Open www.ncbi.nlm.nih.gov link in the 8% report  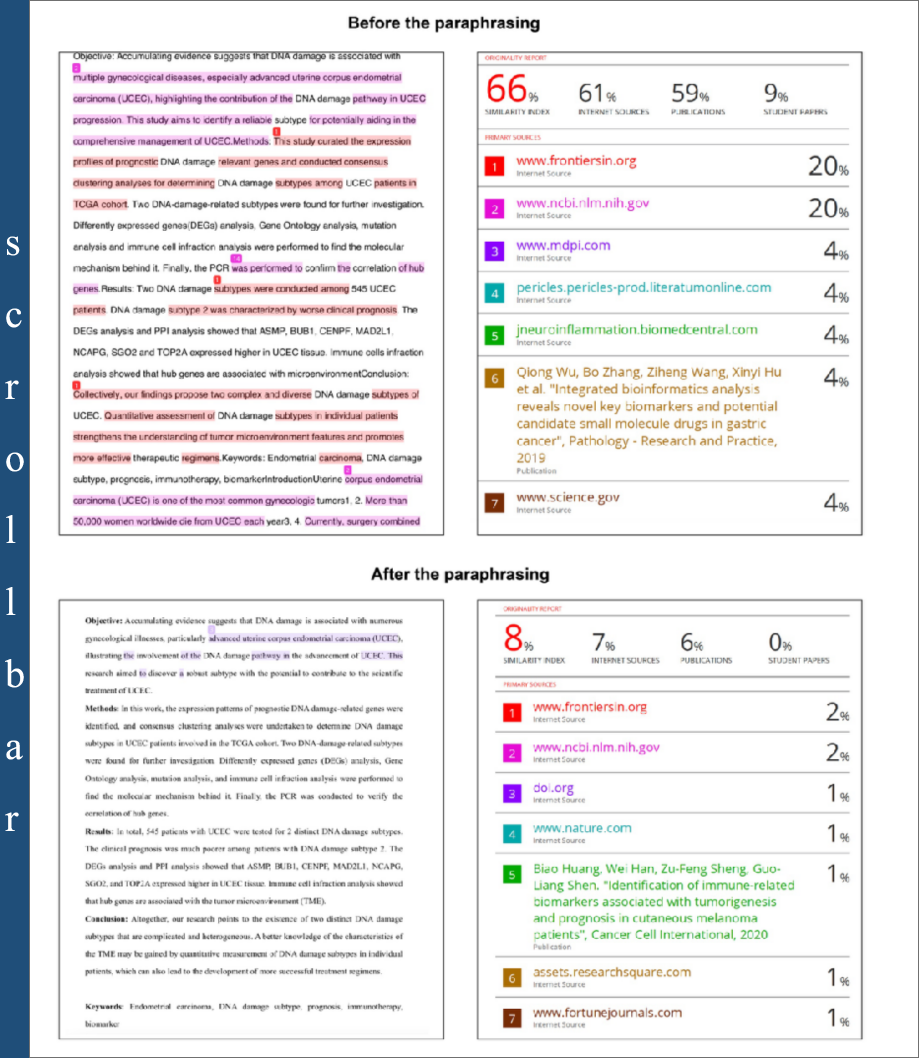pyautogui.click(x=596, y=748)
